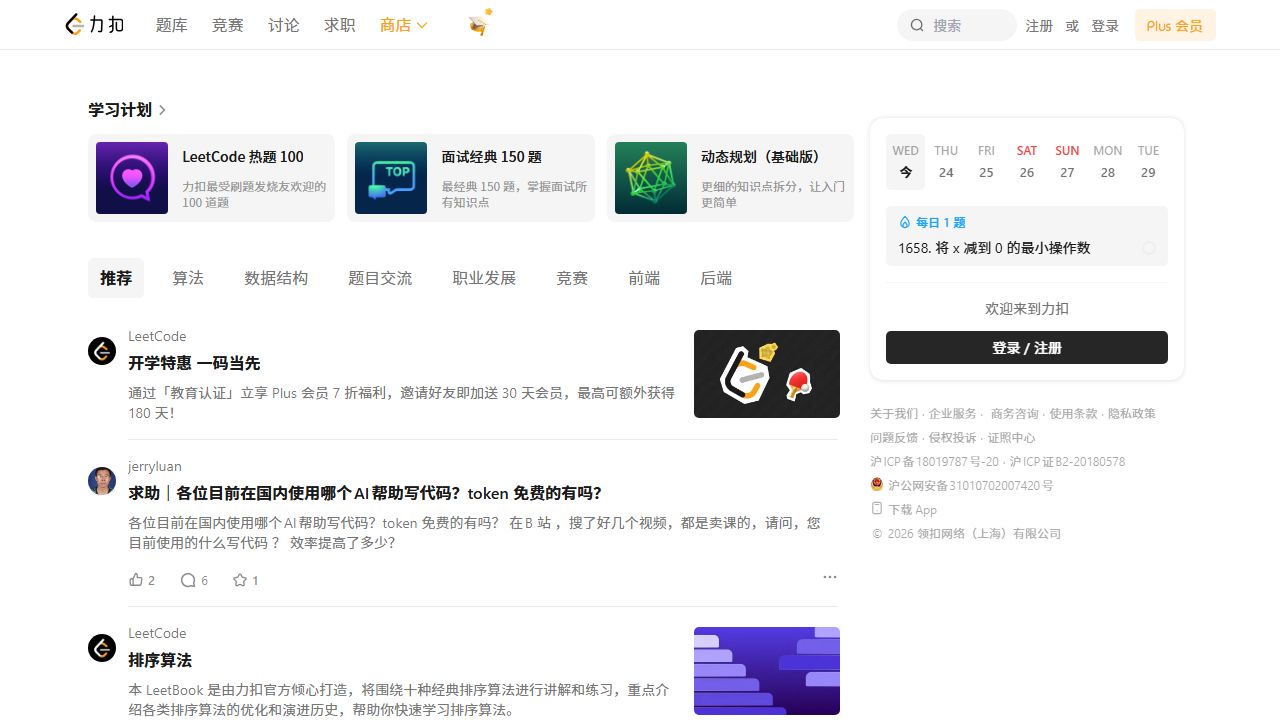Open the 讨论 nav item
Image resolution: width=1280 pixels, height=720 pixels.
coord(284,25)
